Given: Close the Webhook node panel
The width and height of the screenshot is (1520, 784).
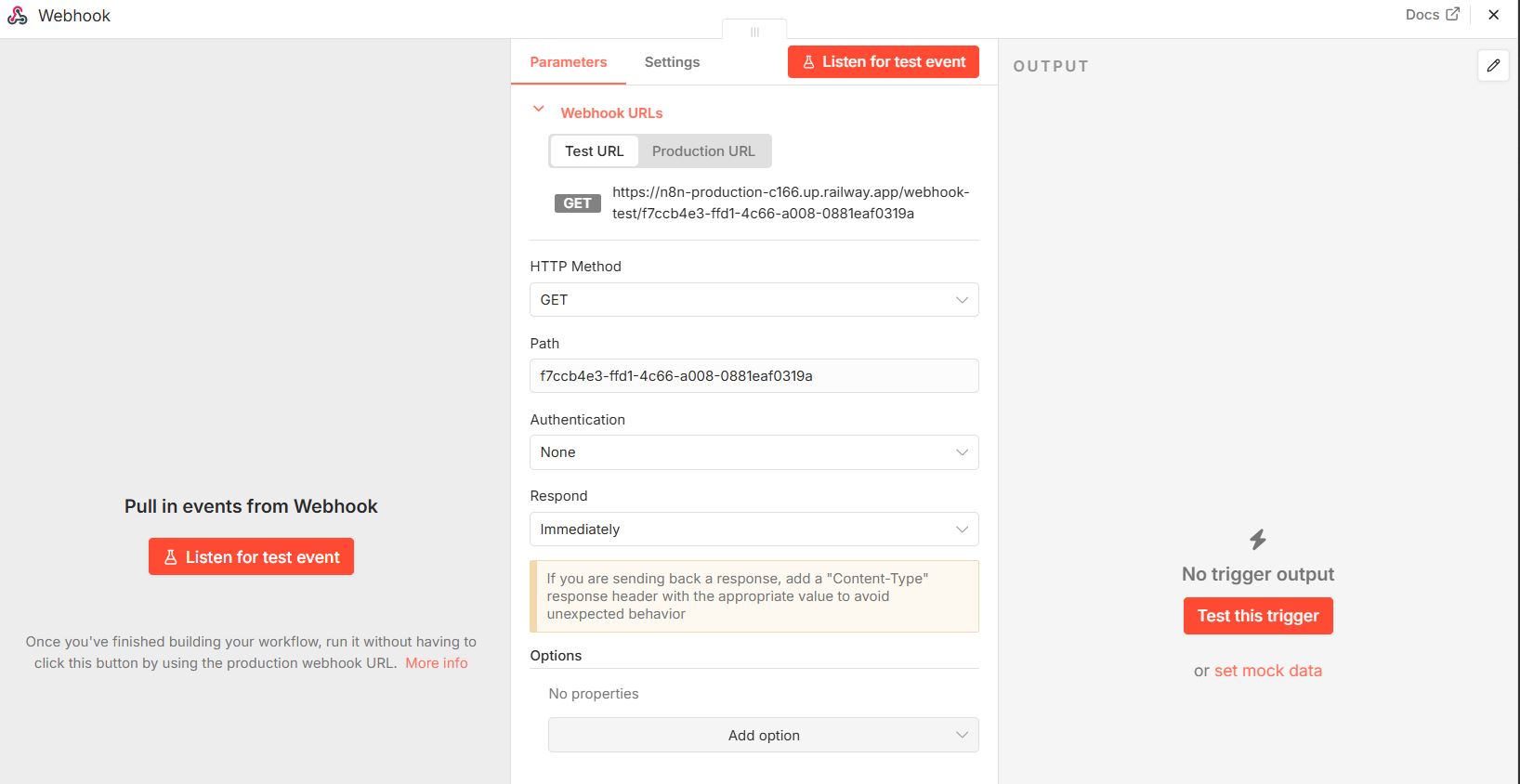Looking at the screenshot, I should pos(1494,15).
